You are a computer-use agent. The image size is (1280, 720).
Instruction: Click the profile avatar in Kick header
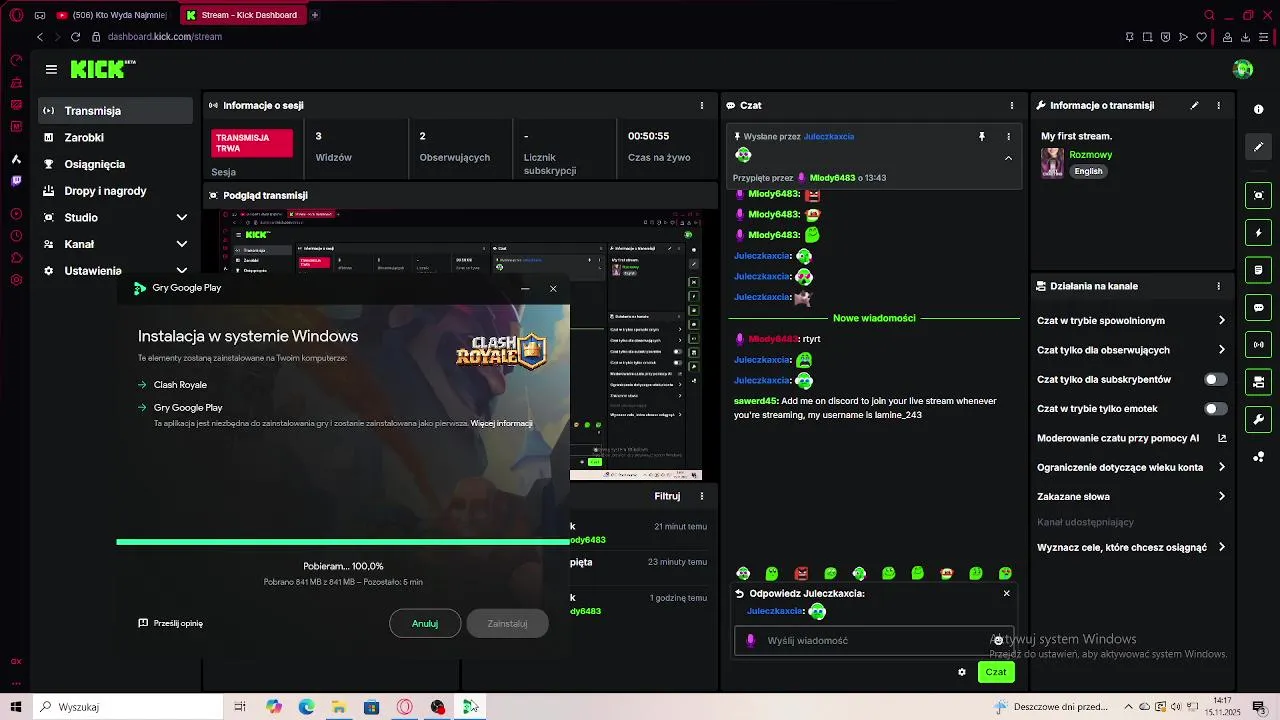point(1243,69)
